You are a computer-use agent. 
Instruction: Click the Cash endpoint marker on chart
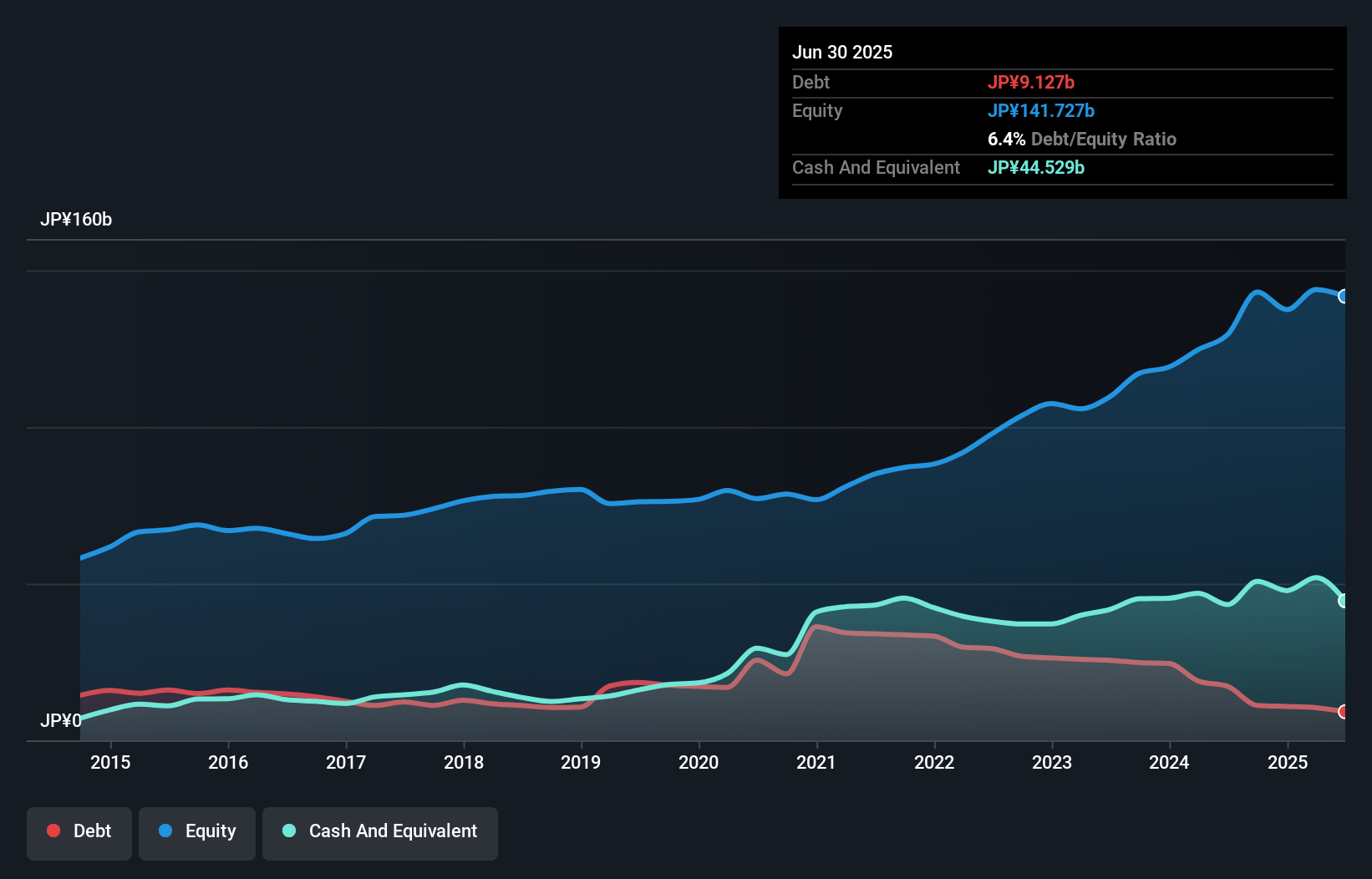[x=1344, y=601]
